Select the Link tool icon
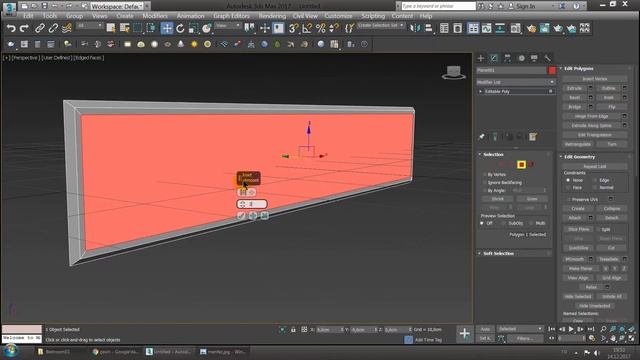 click(40, 28)
